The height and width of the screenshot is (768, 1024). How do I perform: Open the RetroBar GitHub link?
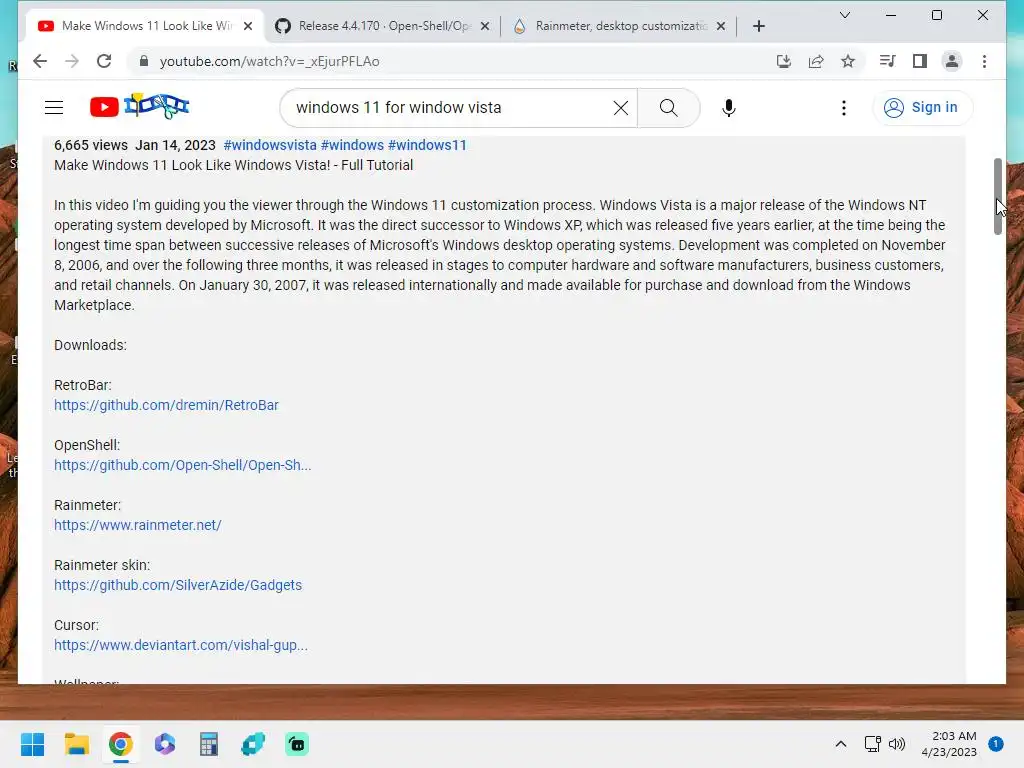click(x=166, y=405)
